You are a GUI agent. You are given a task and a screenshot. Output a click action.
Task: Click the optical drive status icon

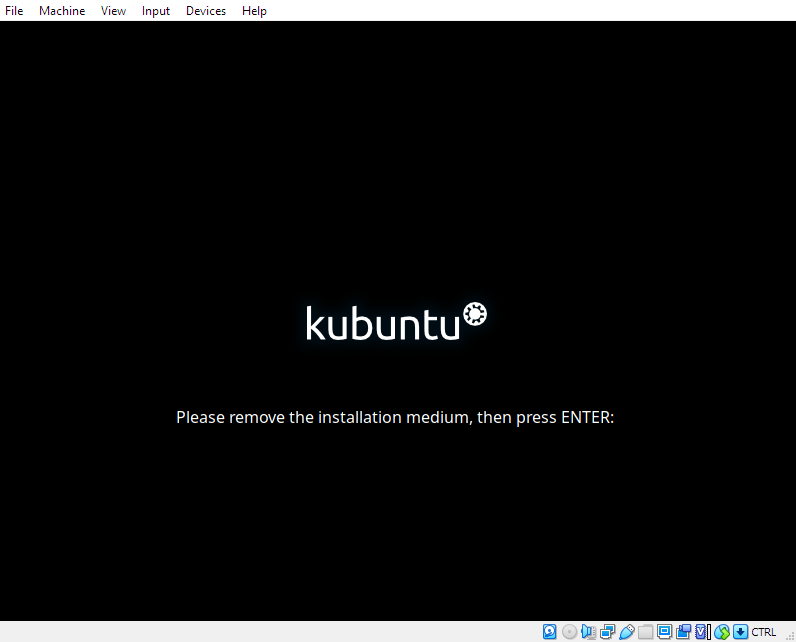[570, 632]
